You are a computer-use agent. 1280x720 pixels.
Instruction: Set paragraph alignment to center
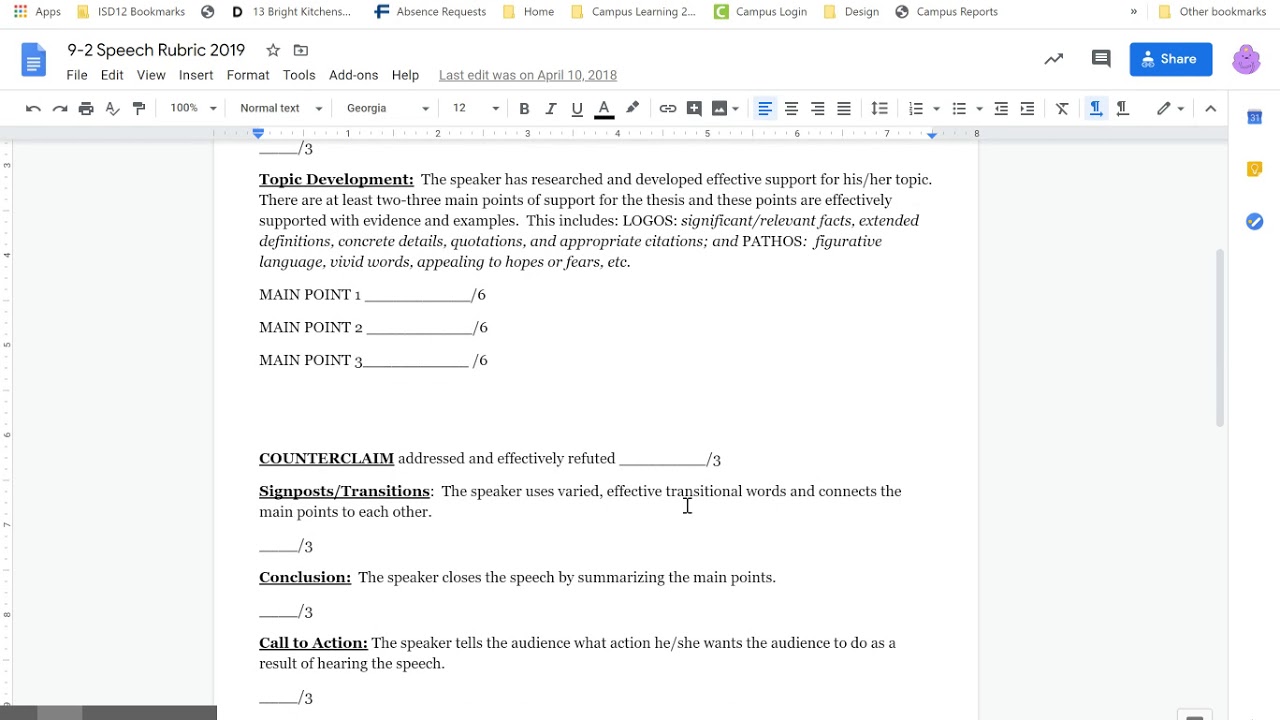click(x=791, y=108)
